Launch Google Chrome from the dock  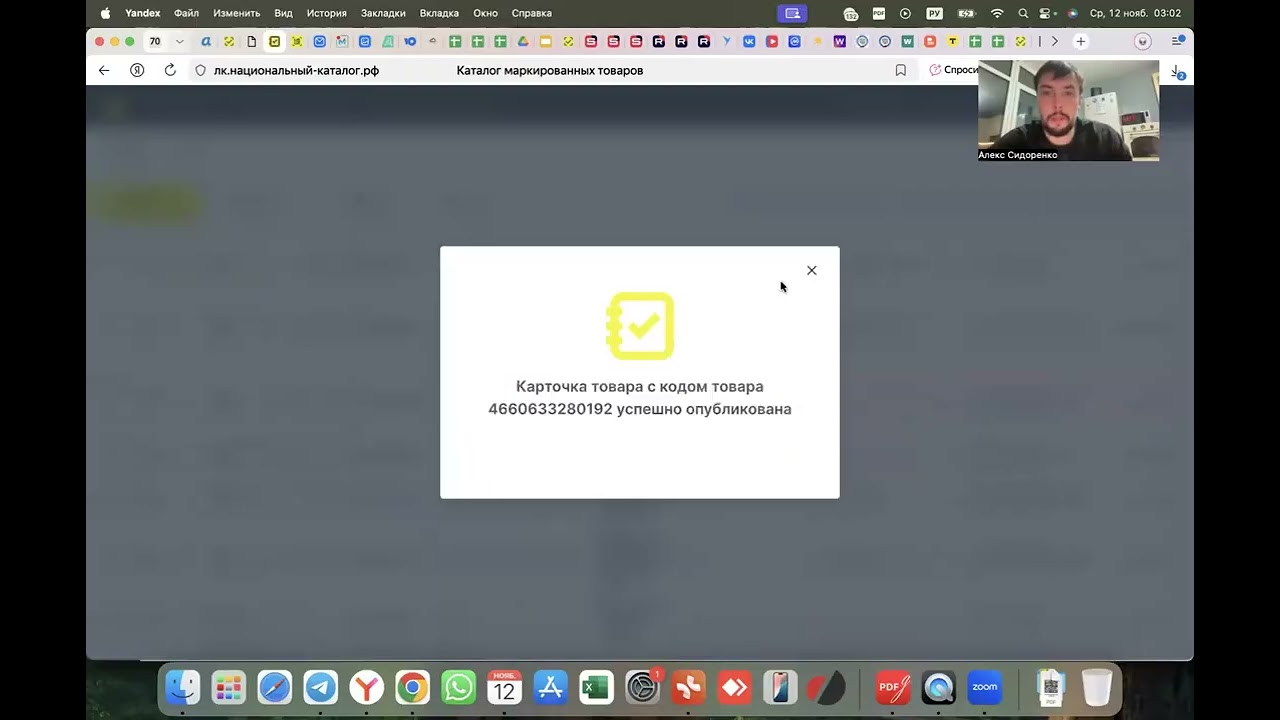[x=412, y=687]
